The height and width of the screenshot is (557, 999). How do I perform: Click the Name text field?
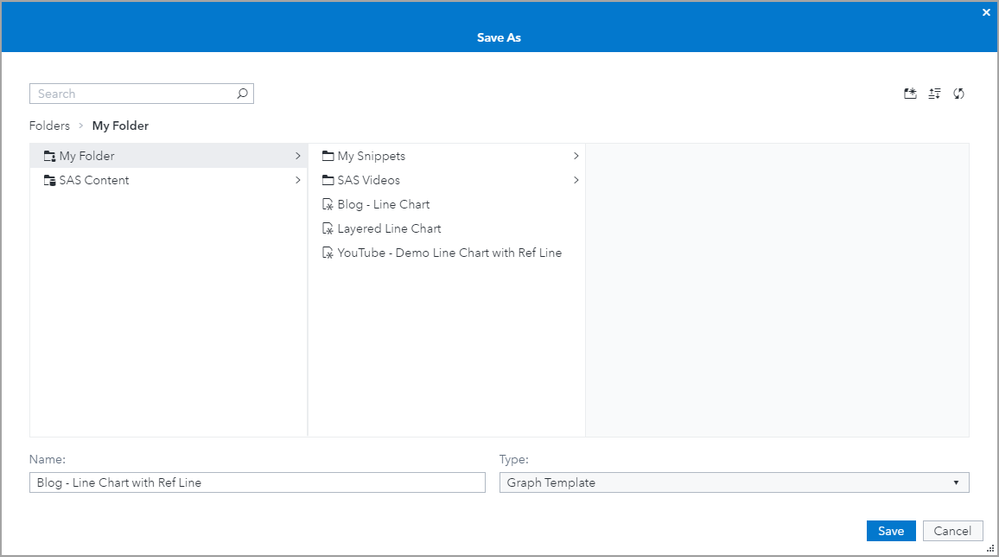(x=257, y=483)
